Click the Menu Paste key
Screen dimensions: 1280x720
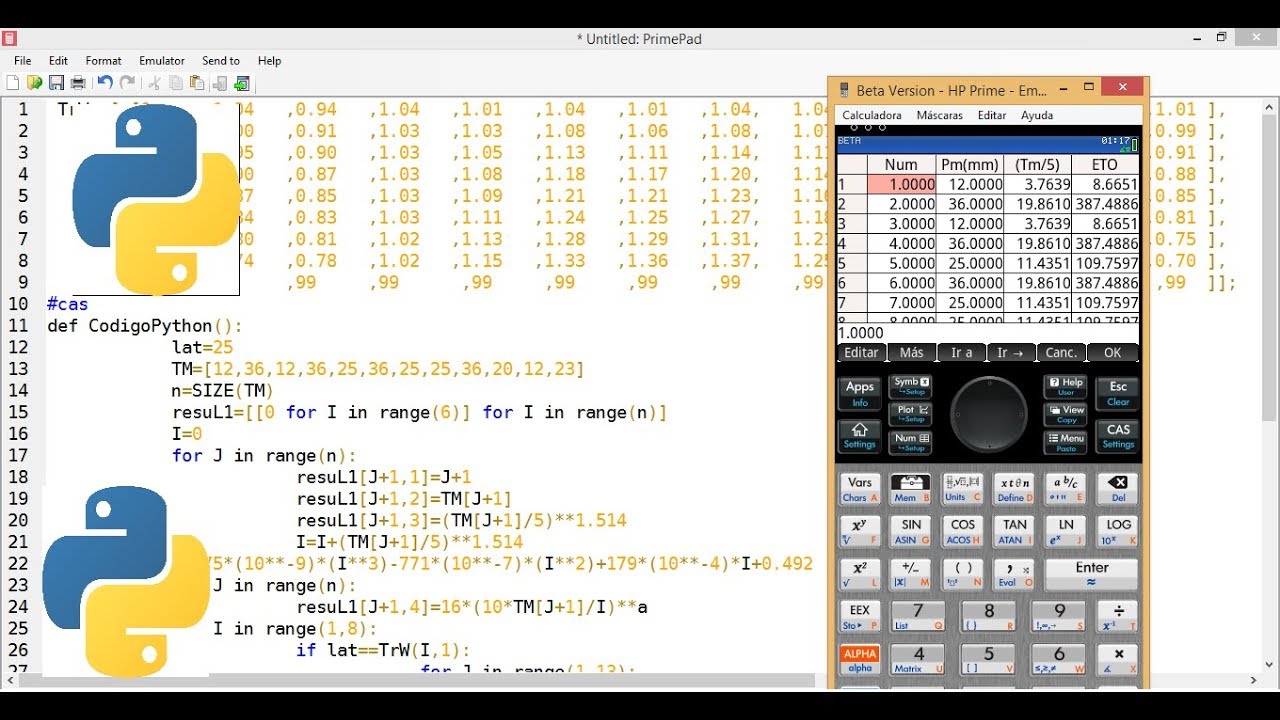pos(1066,442)
